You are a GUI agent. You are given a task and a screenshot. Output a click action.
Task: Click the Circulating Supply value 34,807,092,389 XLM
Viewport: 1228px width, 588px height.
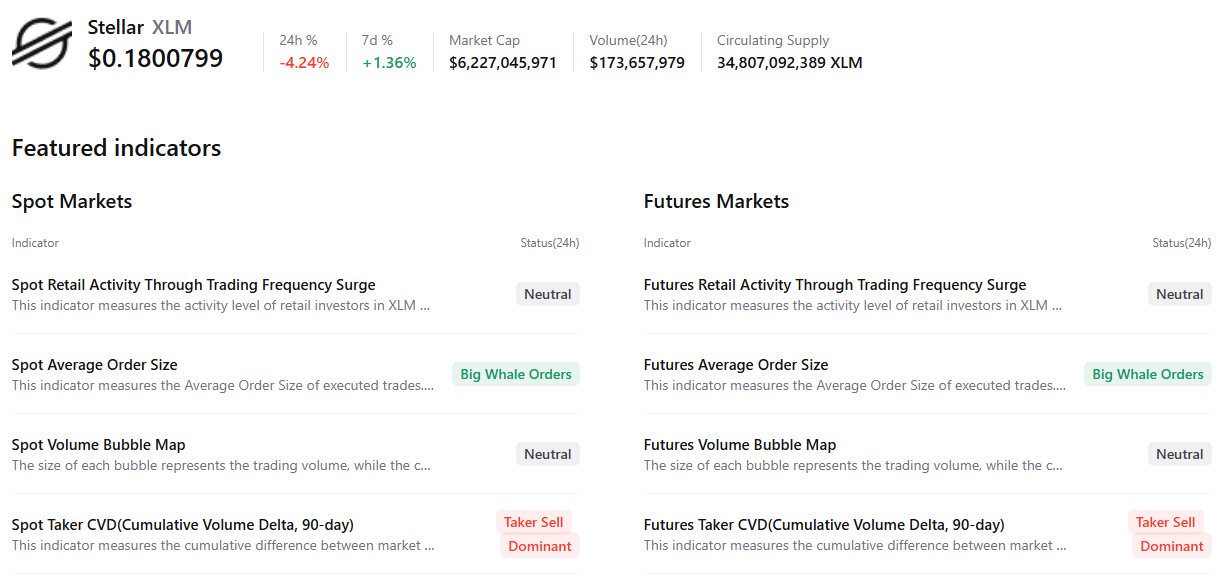[789, 63]
